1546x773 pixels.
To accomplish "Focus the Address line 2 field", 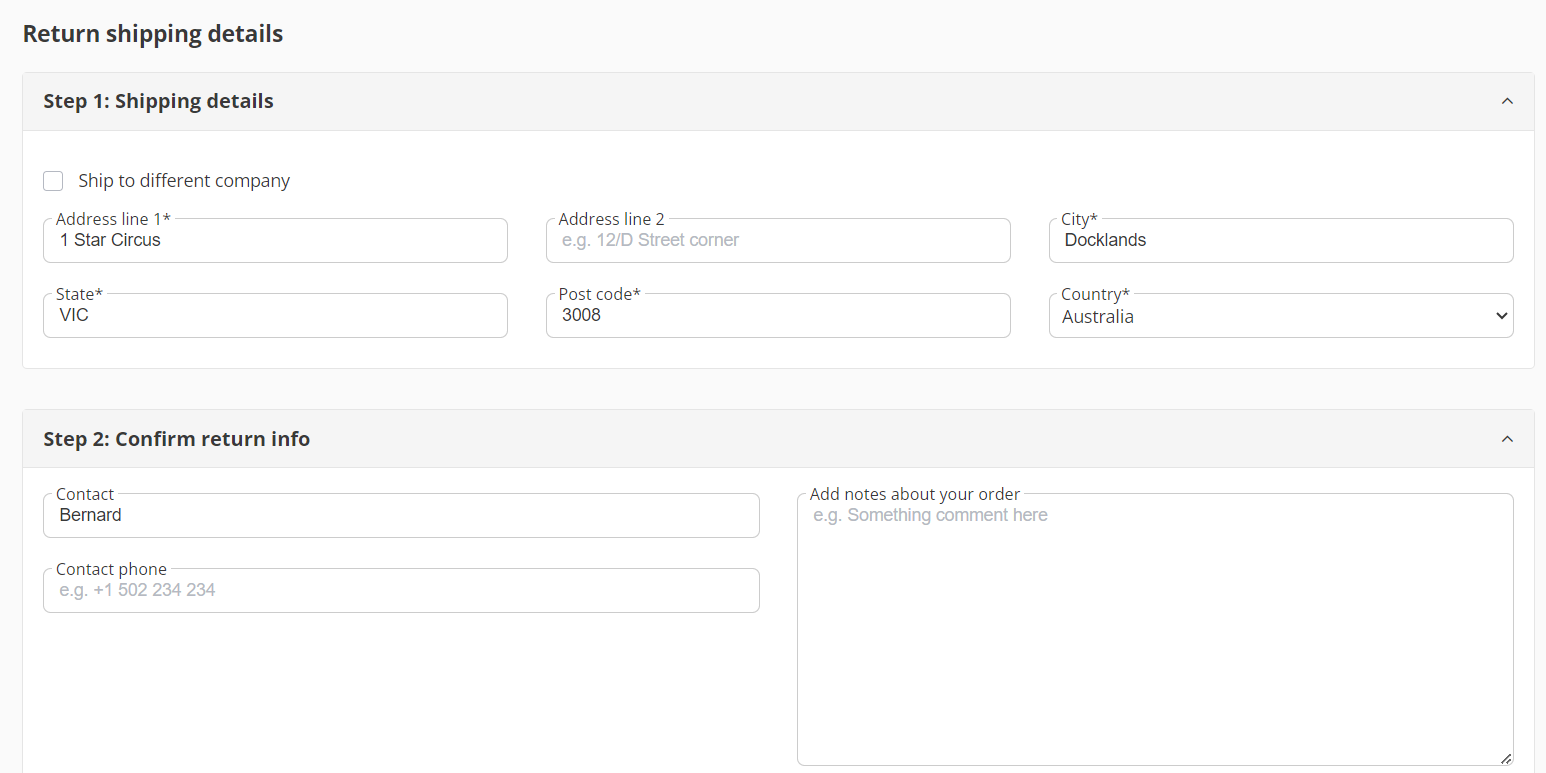I will coord(778,241).
